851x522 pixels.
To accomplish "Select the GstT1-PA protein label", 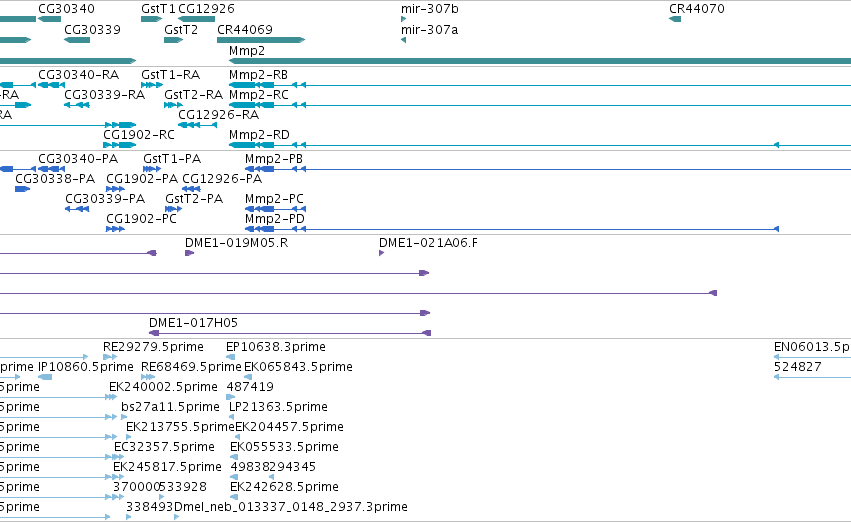I will (172, 158).
